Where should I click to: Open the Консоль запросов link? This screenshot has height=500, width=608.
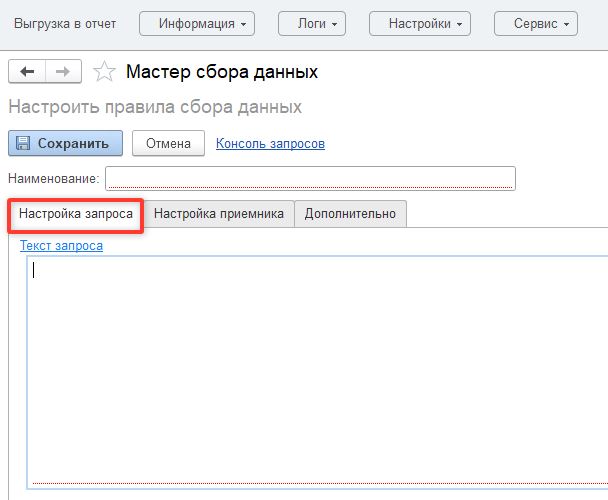click(270, 144)
